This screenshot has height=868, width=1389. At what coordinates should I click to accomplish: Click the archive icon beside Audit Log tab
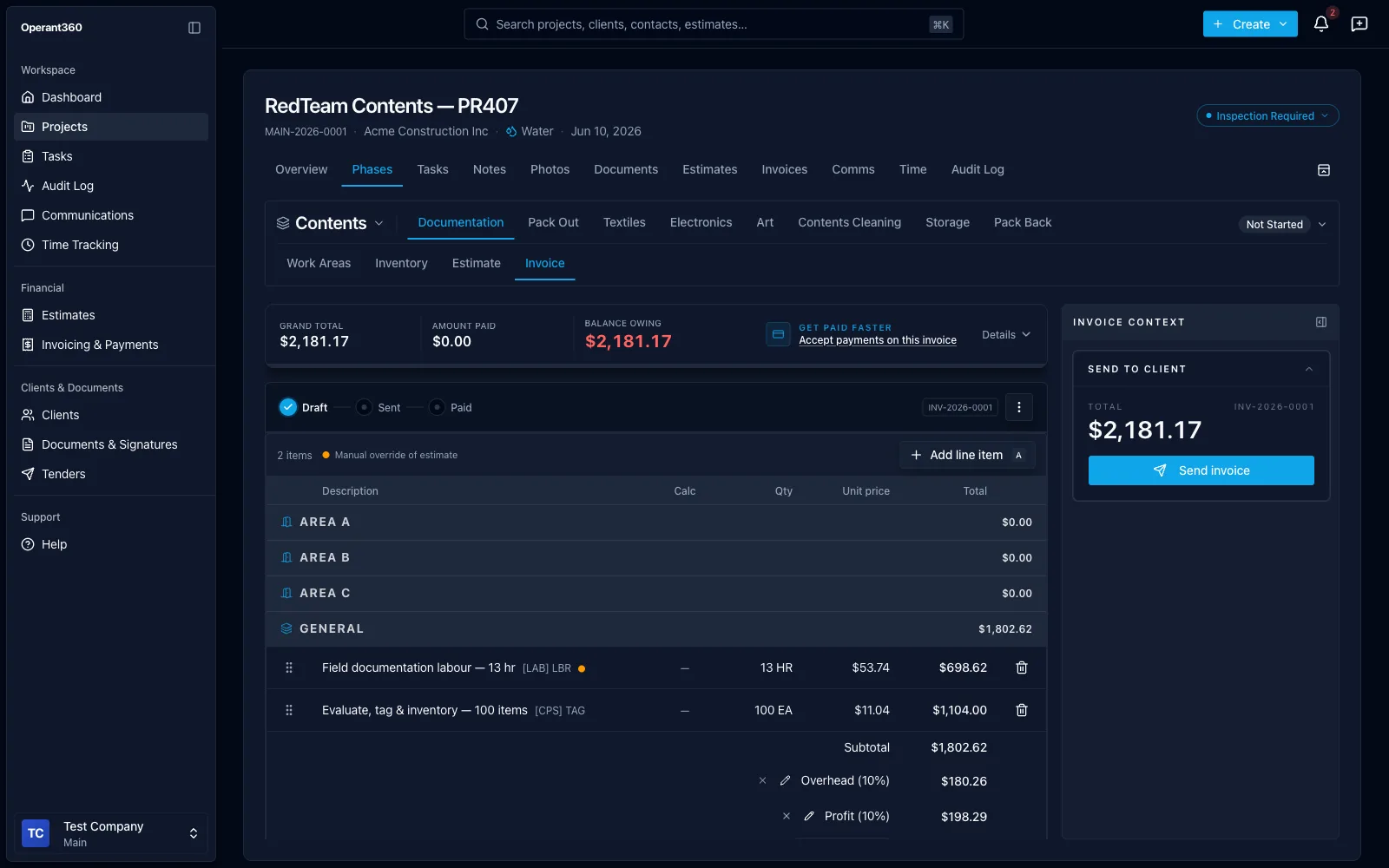point(1324,170)
